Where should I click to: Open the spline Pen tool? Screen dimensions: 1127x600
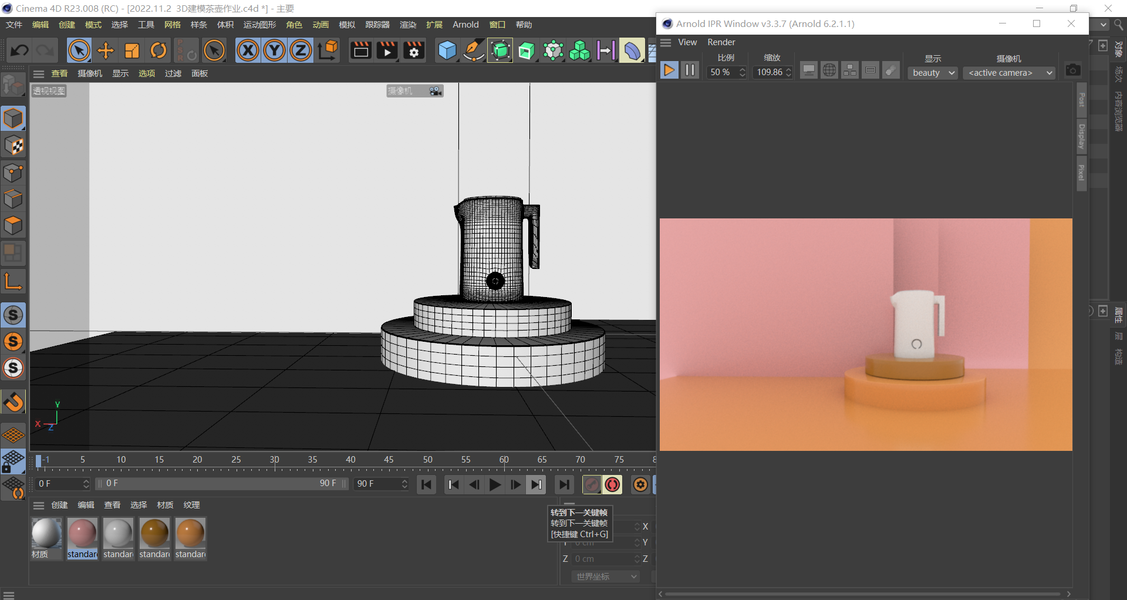pyautogui.click(x=474, y=50)
